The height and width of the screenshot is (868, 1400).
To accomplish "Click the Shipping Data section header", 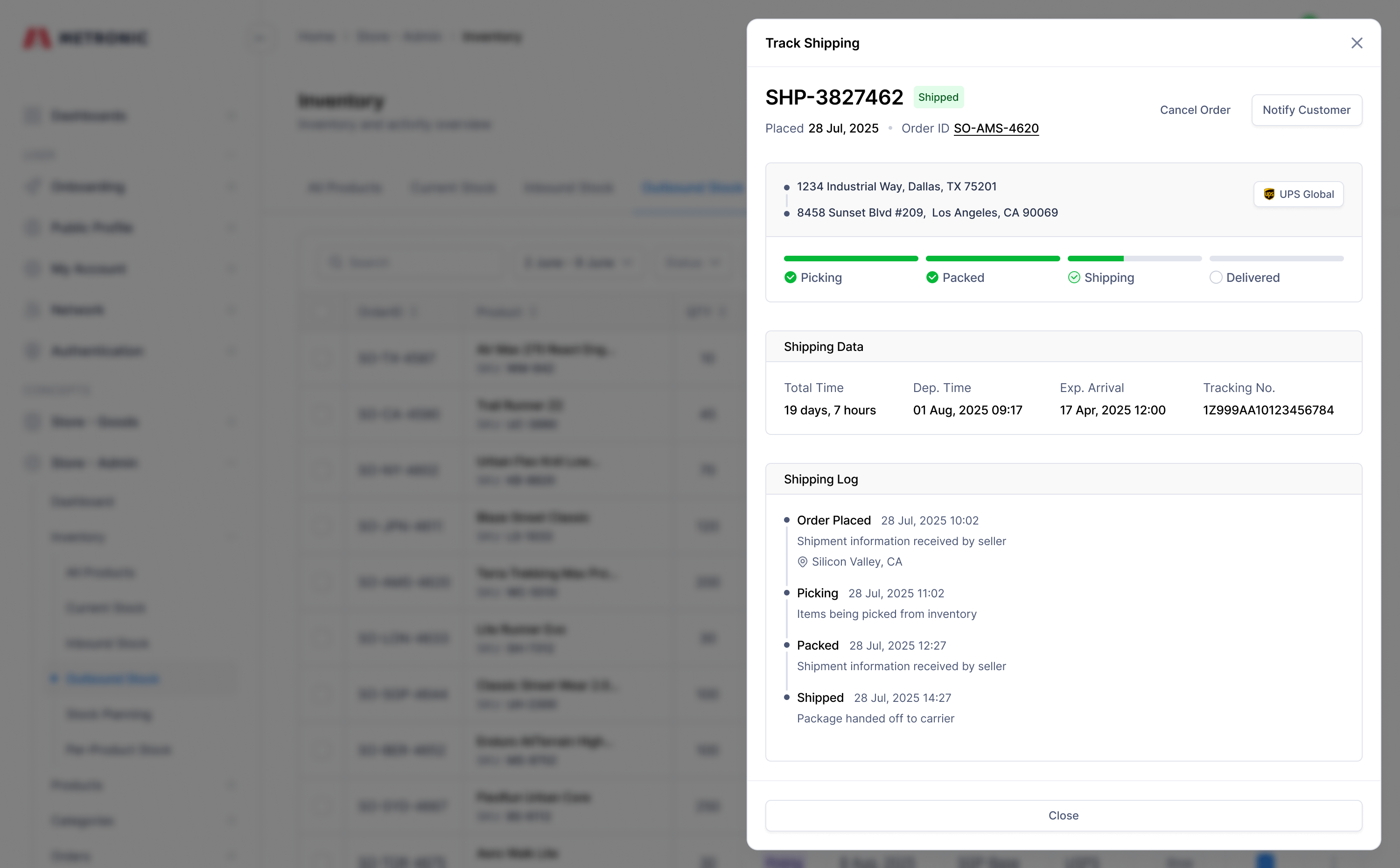I will pos(823,347).
